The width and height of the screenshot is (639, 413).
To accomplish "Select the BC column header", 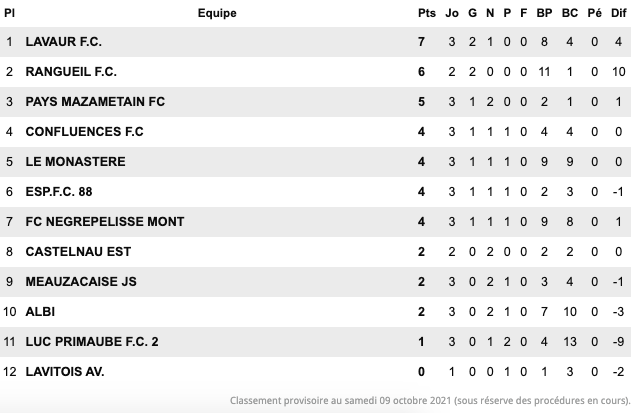I will [x=571, y=13].
